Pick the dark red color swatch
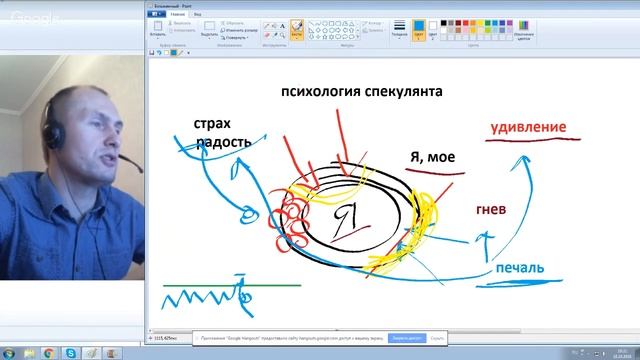This screenshot has width=640, height=360. point(458,23)
